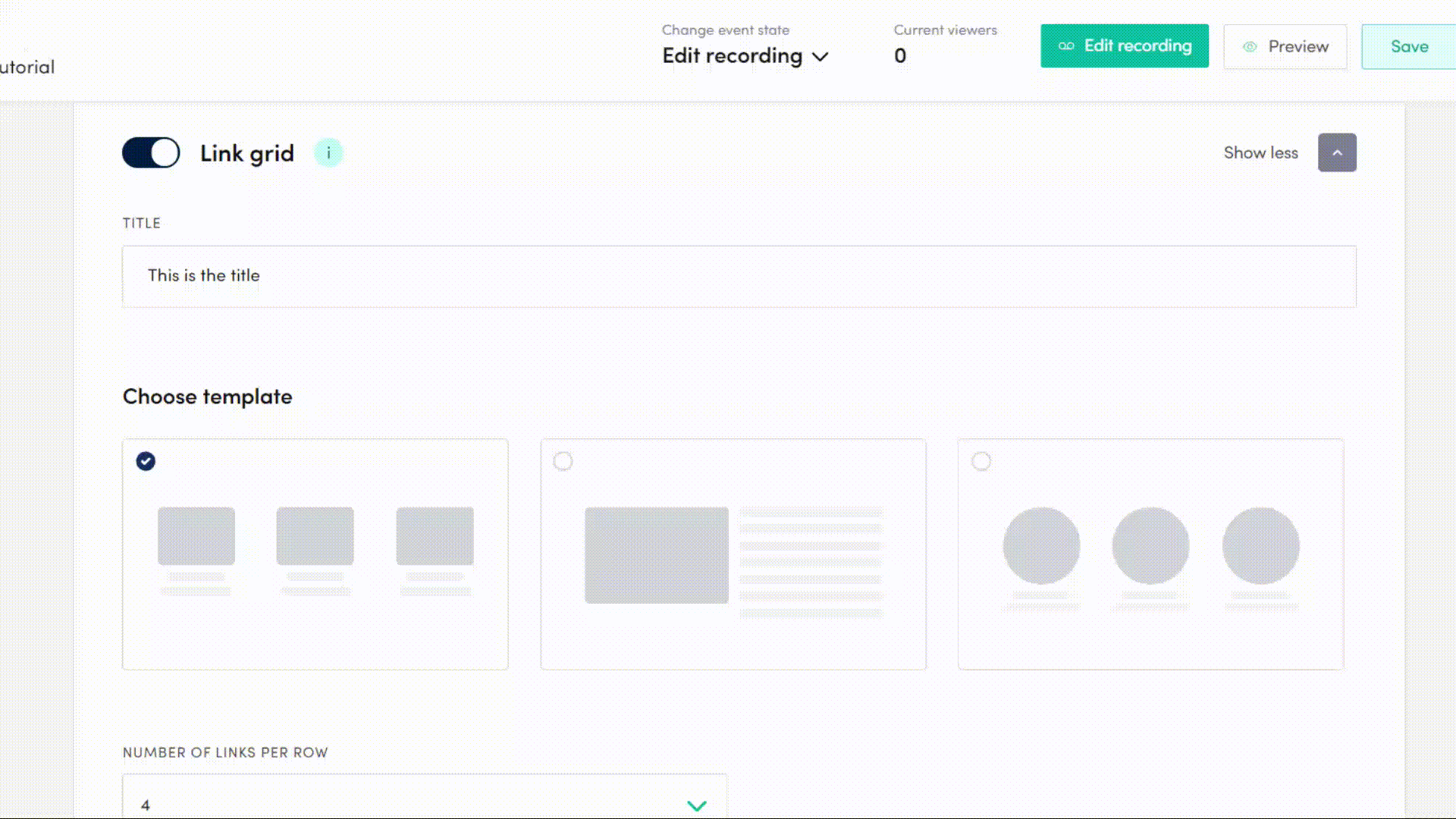
Task: Click the recording reel icon in Edit recording button
Action: [x=1066, y=45]
